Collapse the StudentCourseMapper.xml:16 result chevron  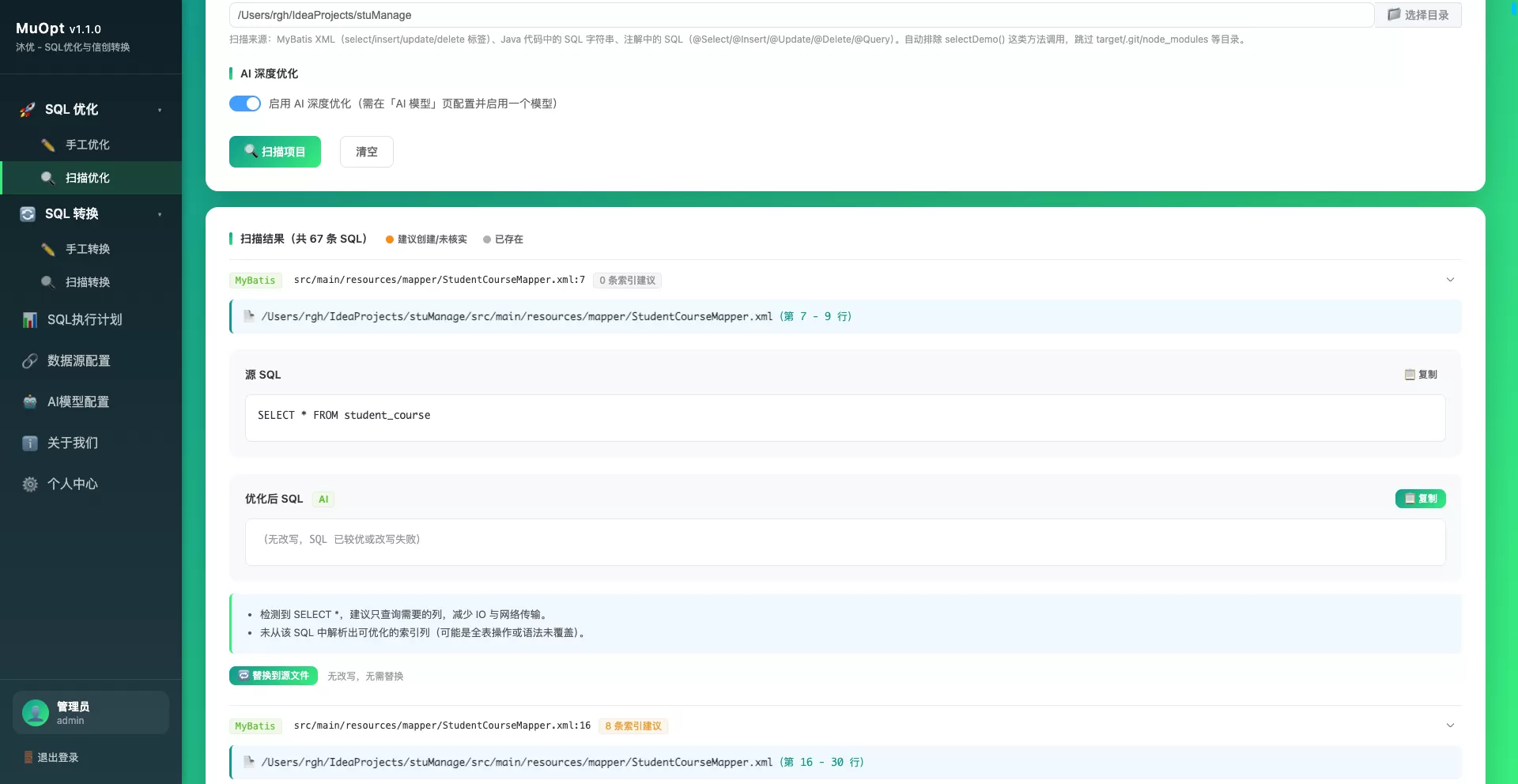coord(1450,726)
